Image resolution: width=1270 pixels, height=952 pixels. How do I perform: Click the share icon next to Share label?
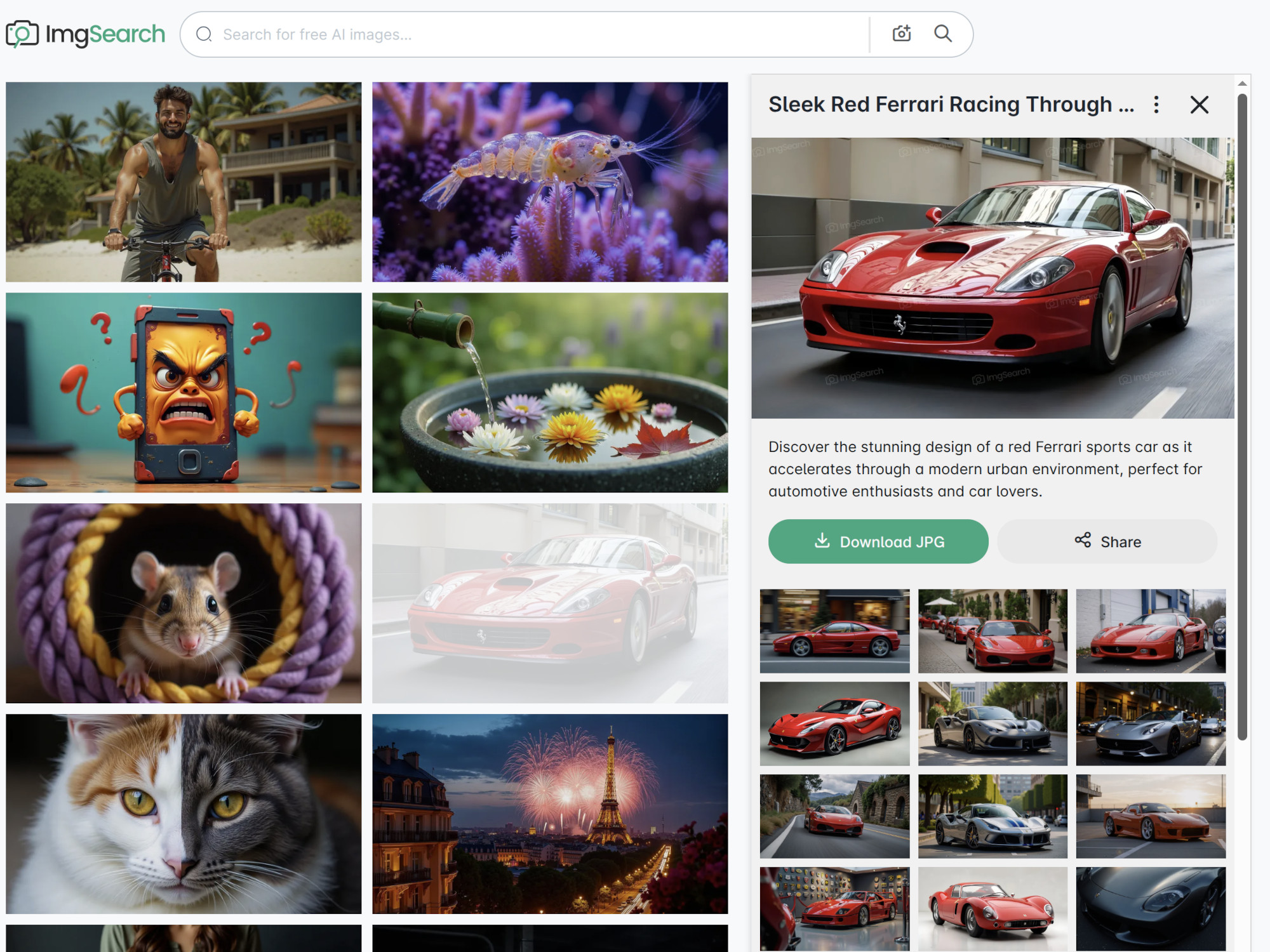1081,541
